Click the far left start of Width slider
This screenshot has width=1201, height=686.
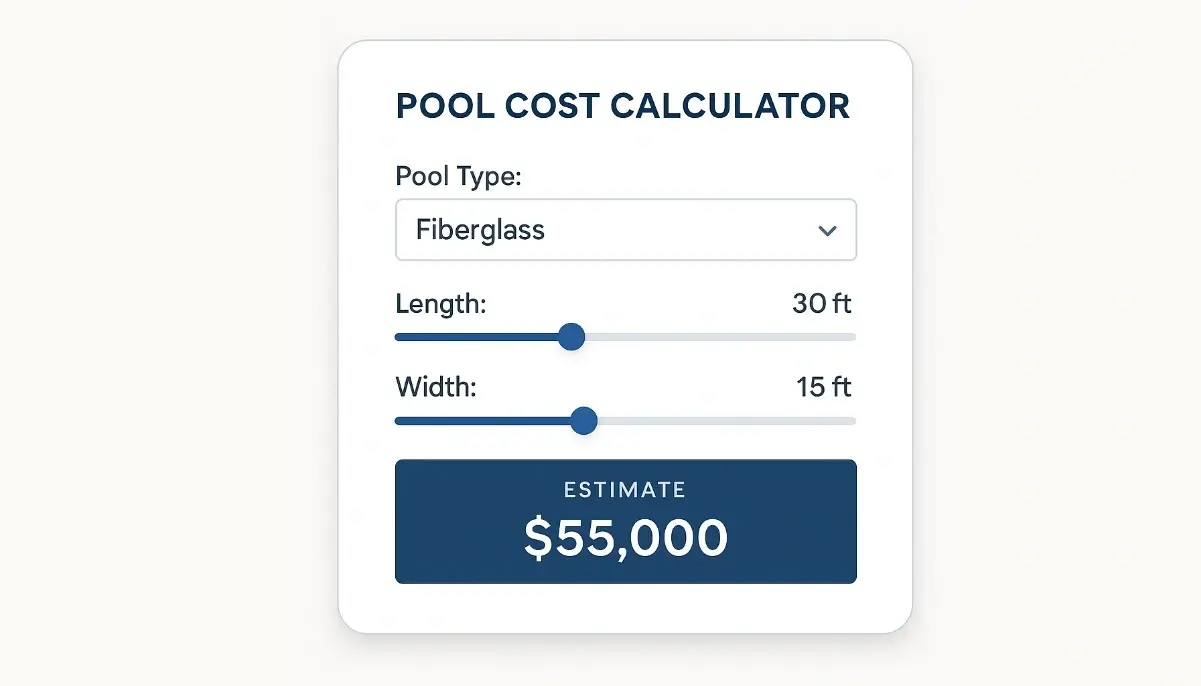tap(399, 421)
